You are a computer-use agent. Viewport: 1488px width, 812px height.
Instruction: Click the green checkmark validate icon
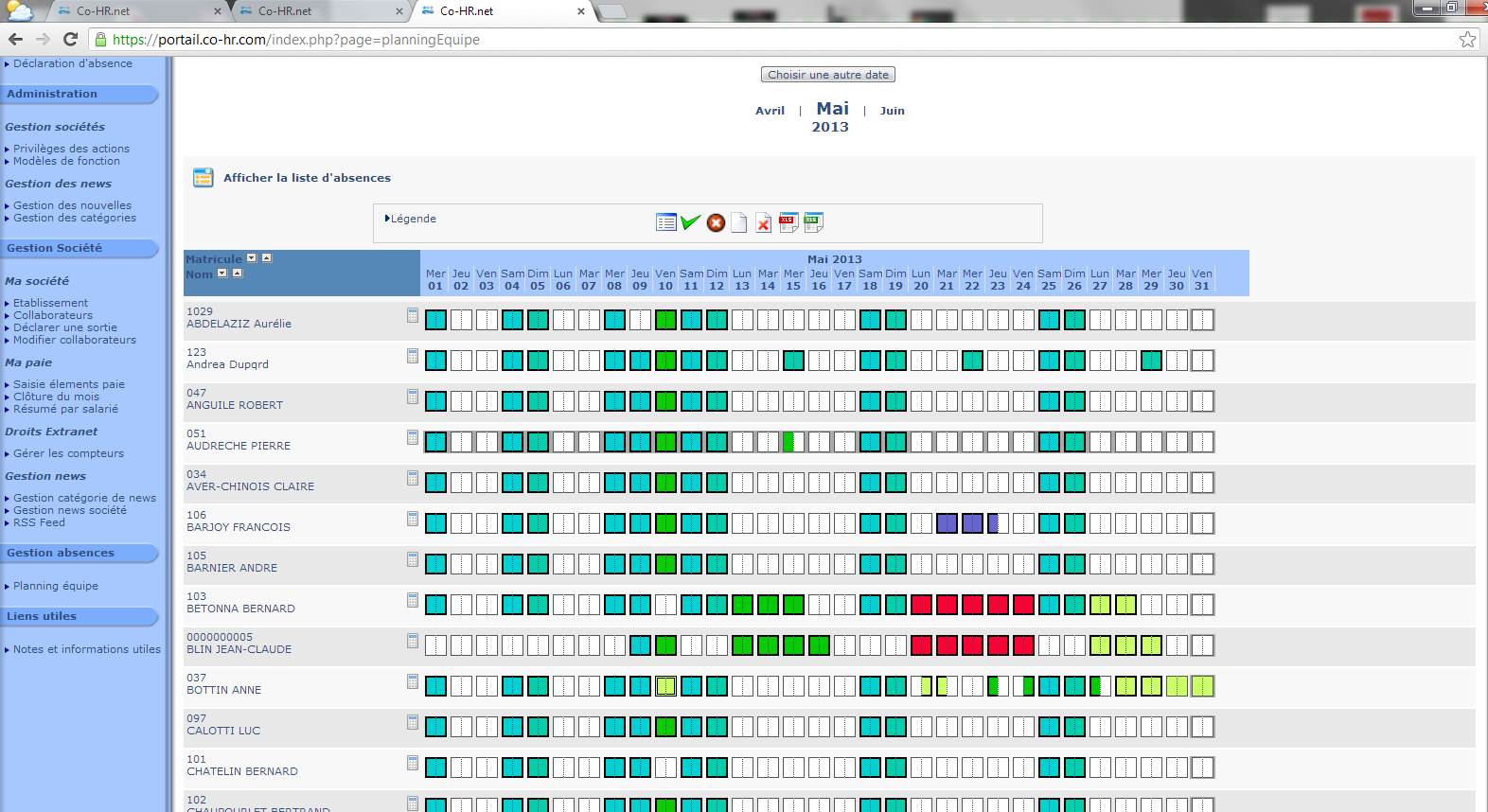click(x=690, y=222)
